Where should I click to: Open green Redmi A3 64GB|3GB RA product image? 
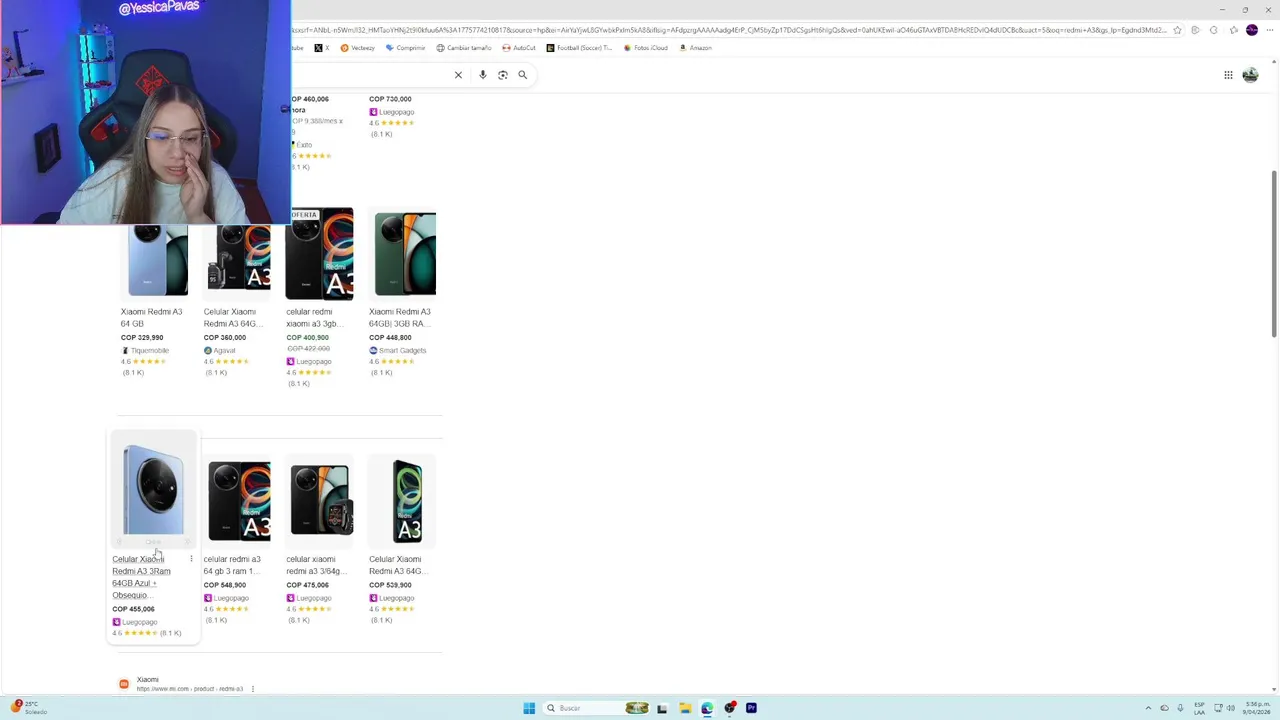point(404,255)
